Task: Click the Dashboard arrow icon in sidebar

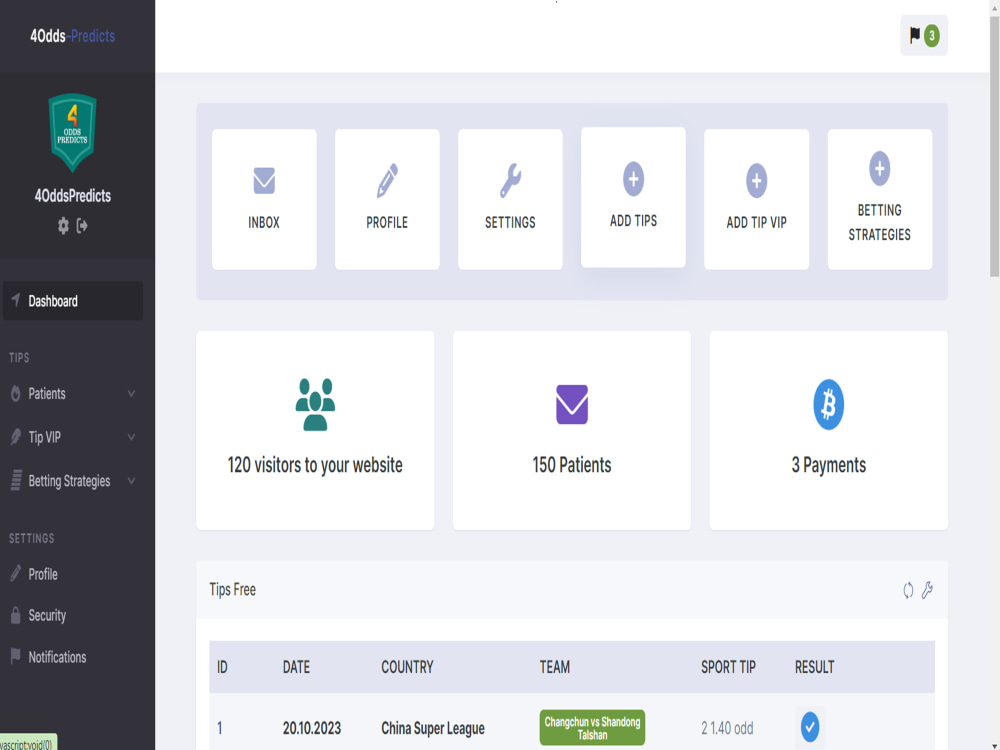Action: [16, 300]
